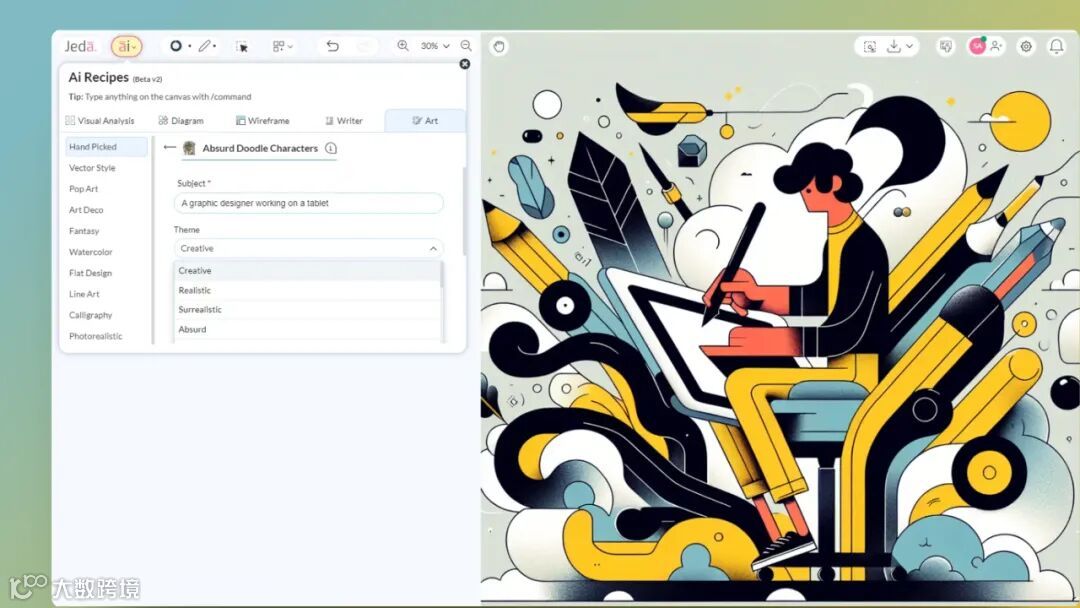
Task: Open the pink user avatar
Action: coord(977,46)
